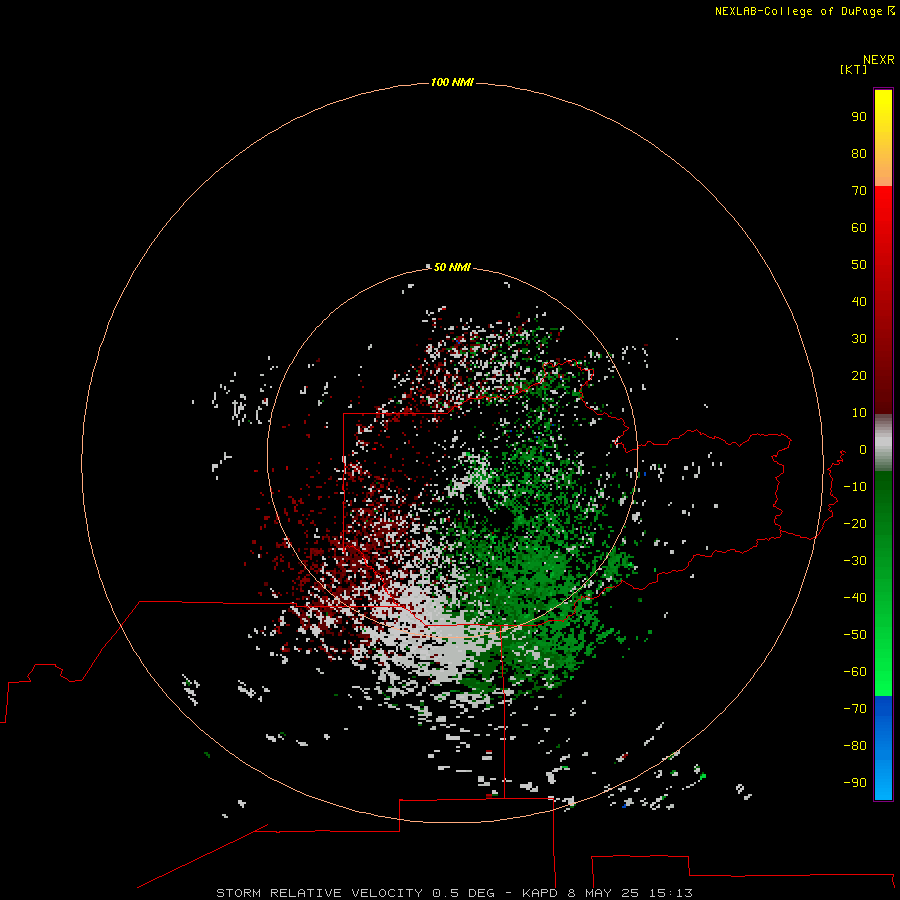900x900 pixels.
Task: Click the 100 NMI range ring label
Action: 452,82
